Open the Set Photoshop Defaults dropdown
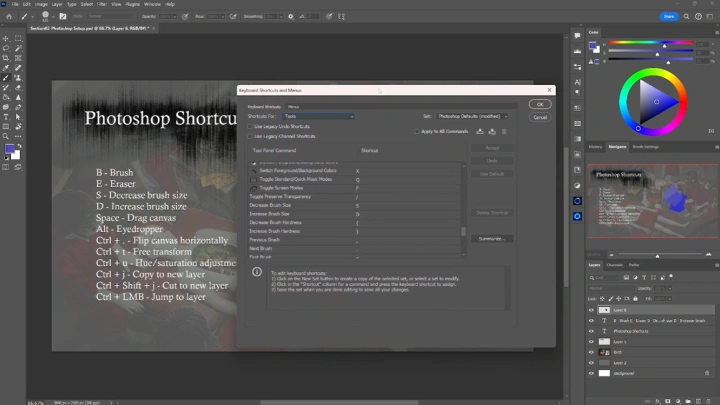 point(472,117)
